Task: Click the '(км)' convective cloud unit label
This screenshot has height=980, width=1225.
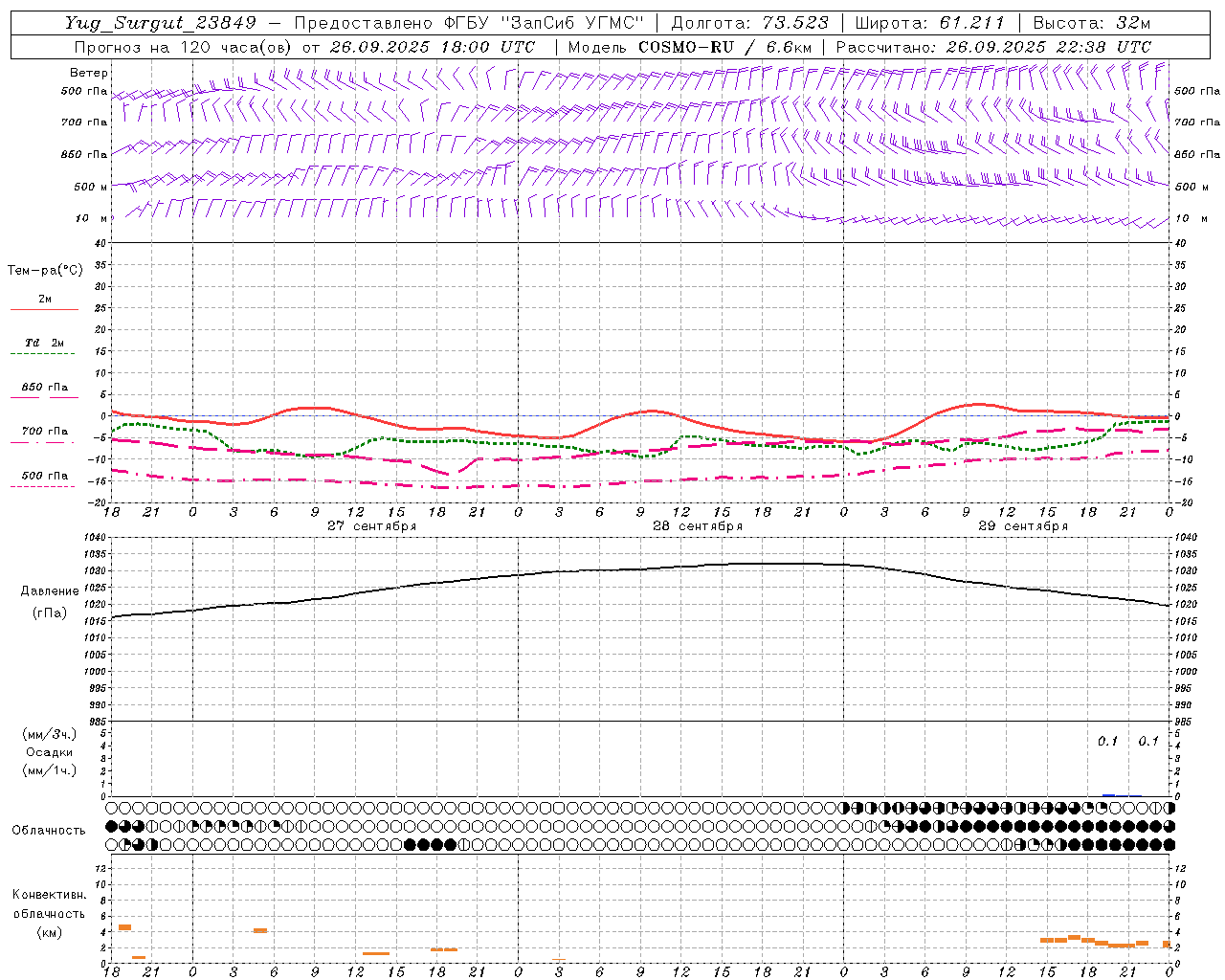Action: tap(50, 932)
